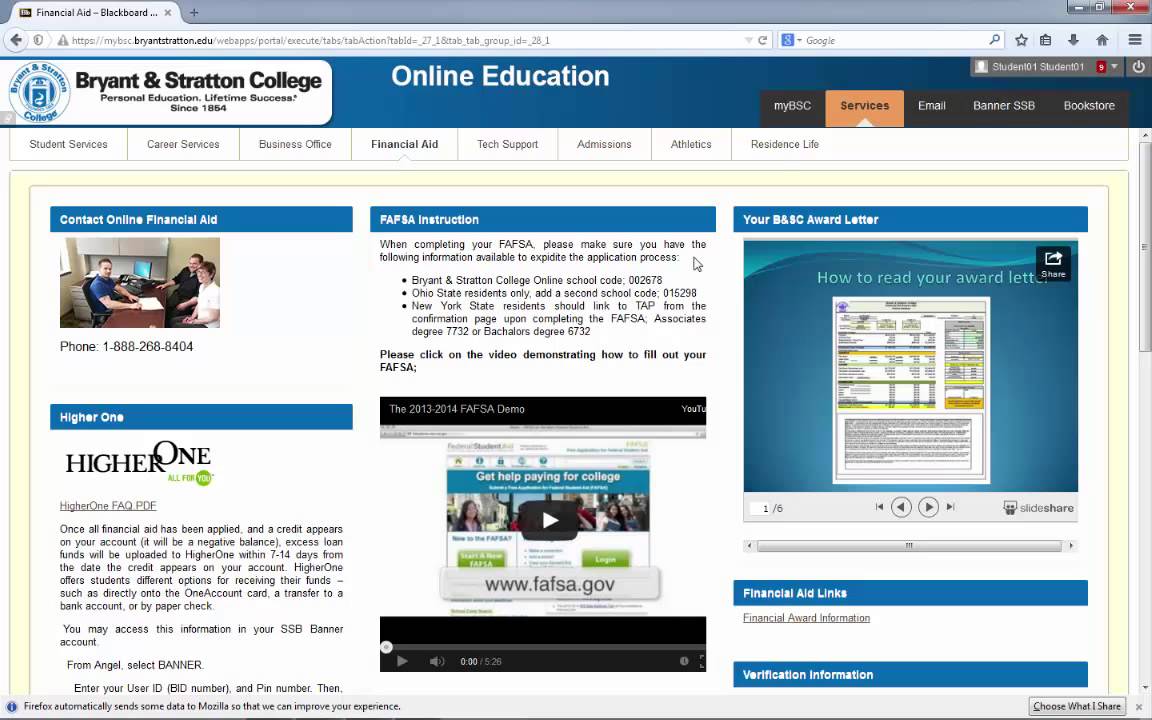Viewport: 1152px width, 720px height.
Task: Open a new browser tab with plus
Action: pyautogui.click(x=194, y=12)
